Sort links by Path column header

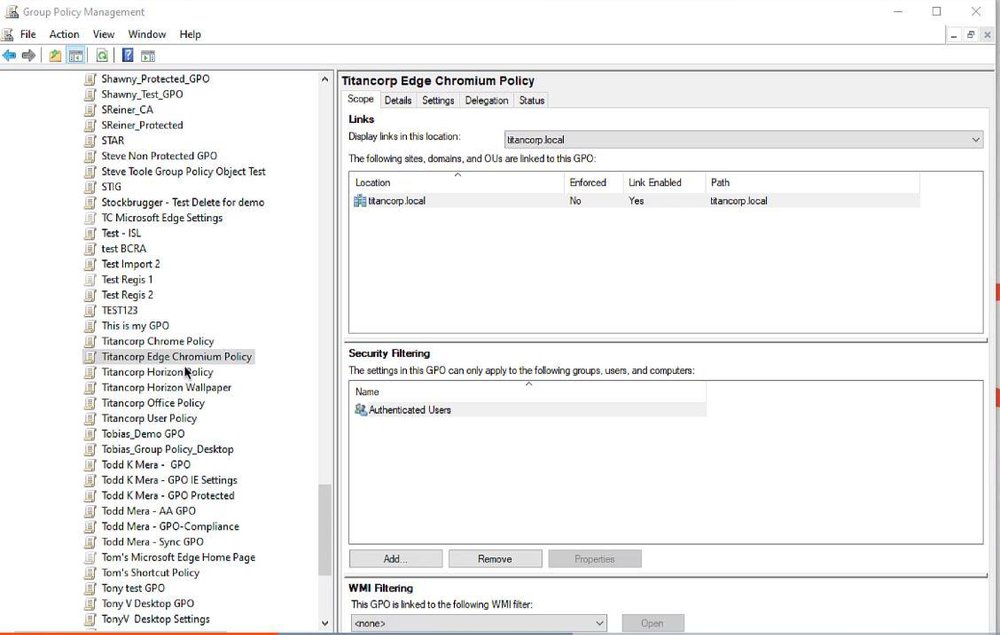pos(812,182)
